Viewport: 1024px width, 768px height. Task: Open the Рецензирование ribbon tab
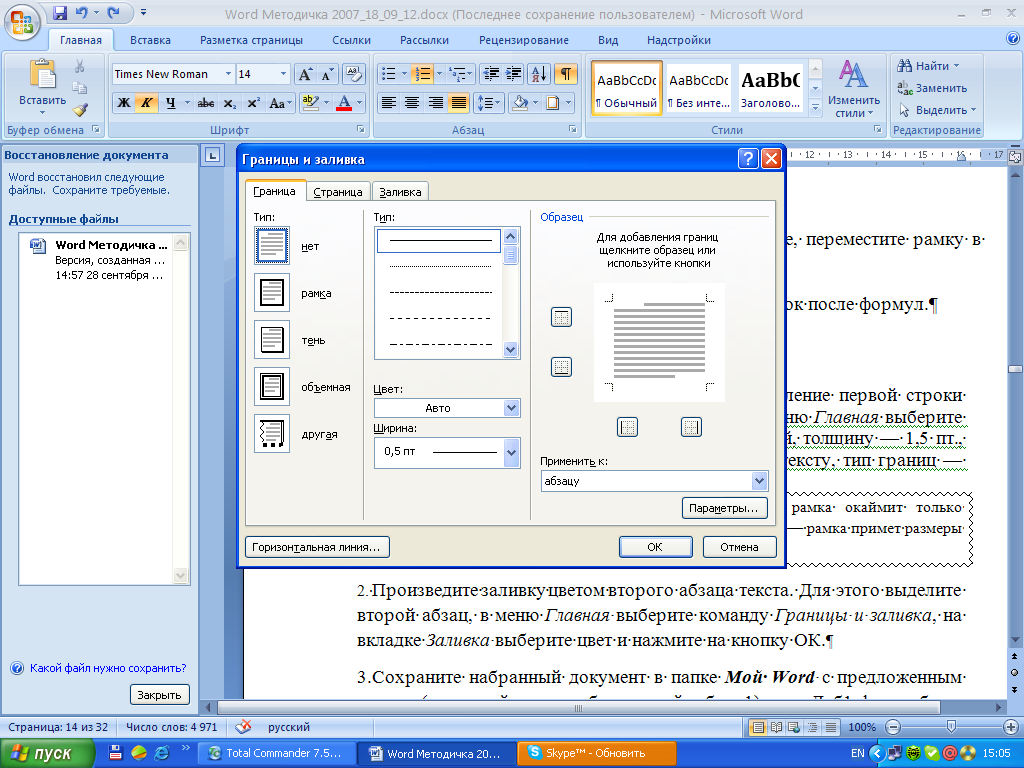[524, 40]
